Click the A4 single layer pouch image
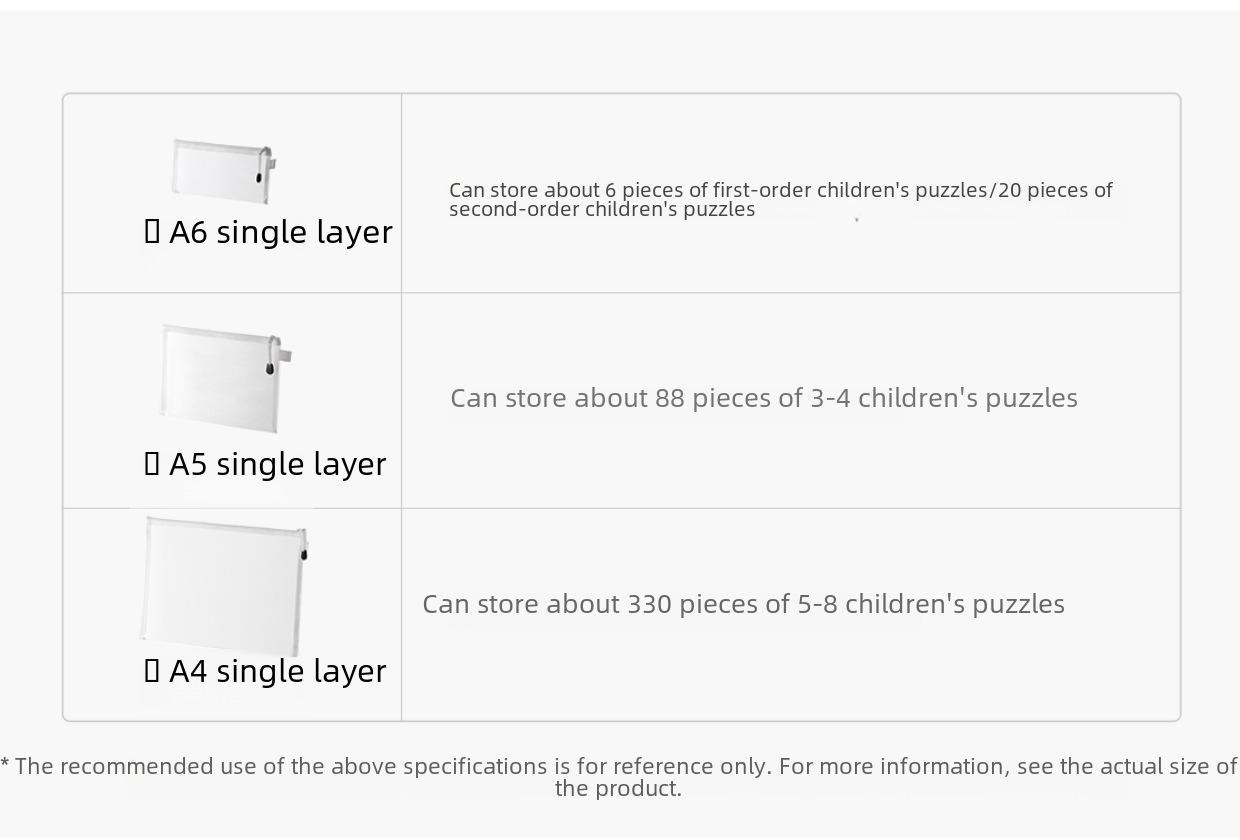 point(224,586)
